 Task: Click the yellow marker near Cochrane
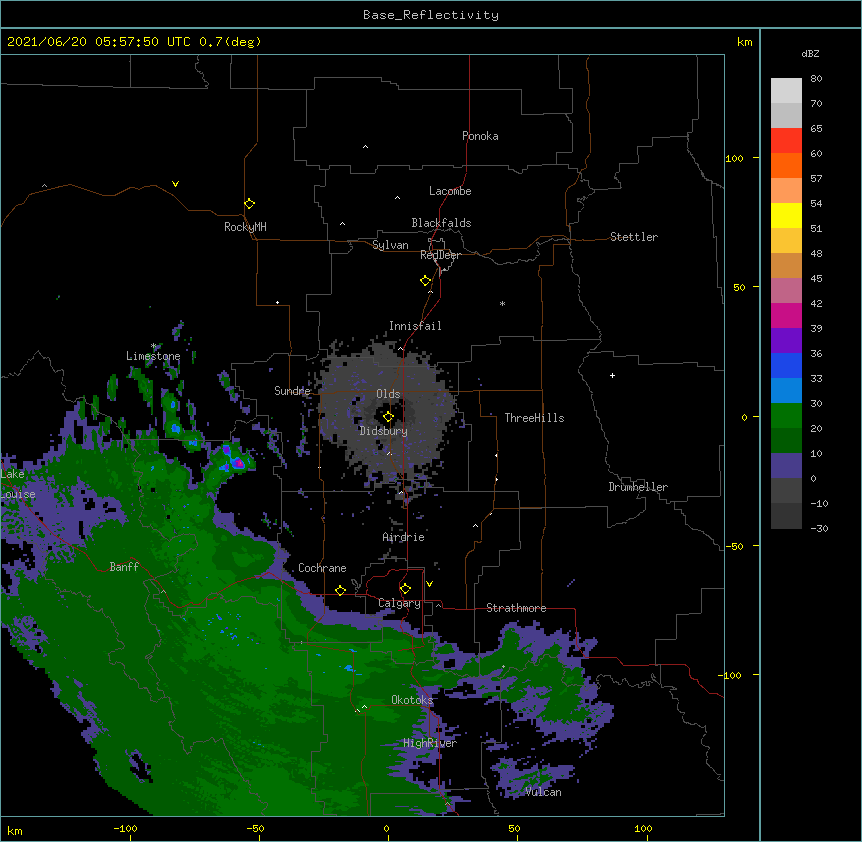[x=340, y=590]
